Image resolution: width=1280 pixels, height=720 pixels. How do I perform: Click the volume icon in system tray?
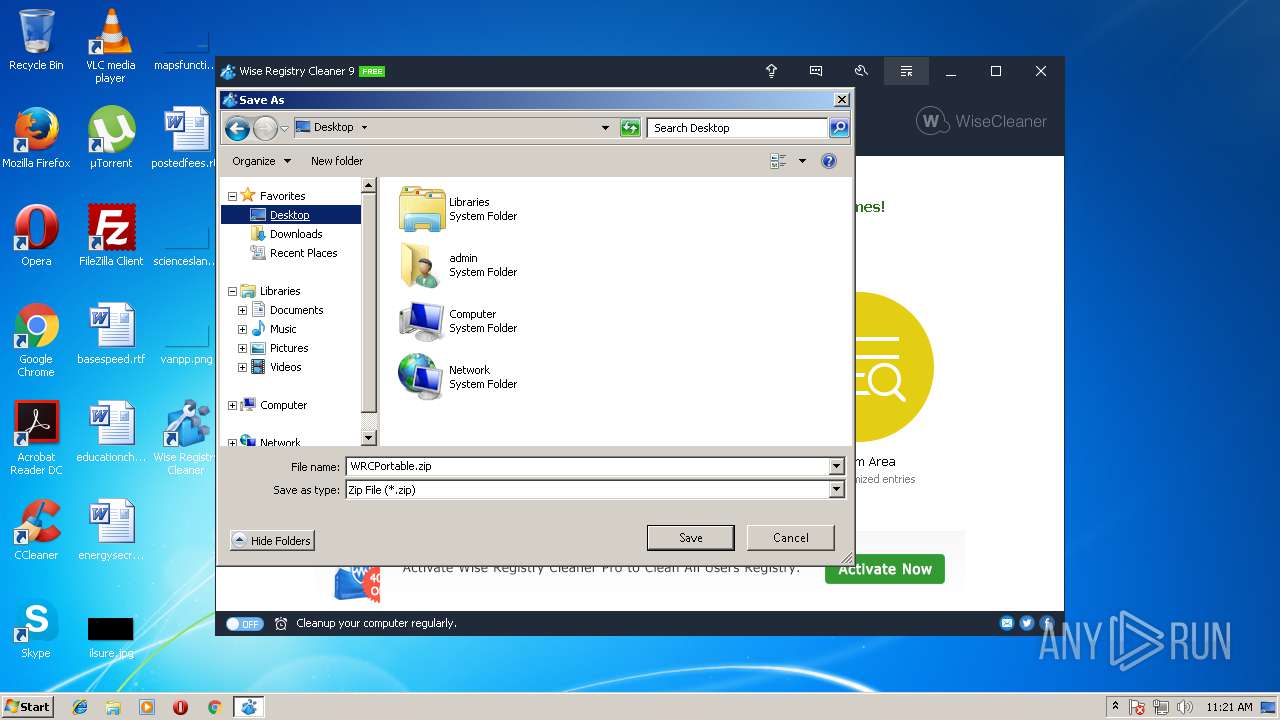pos(1186,707)
